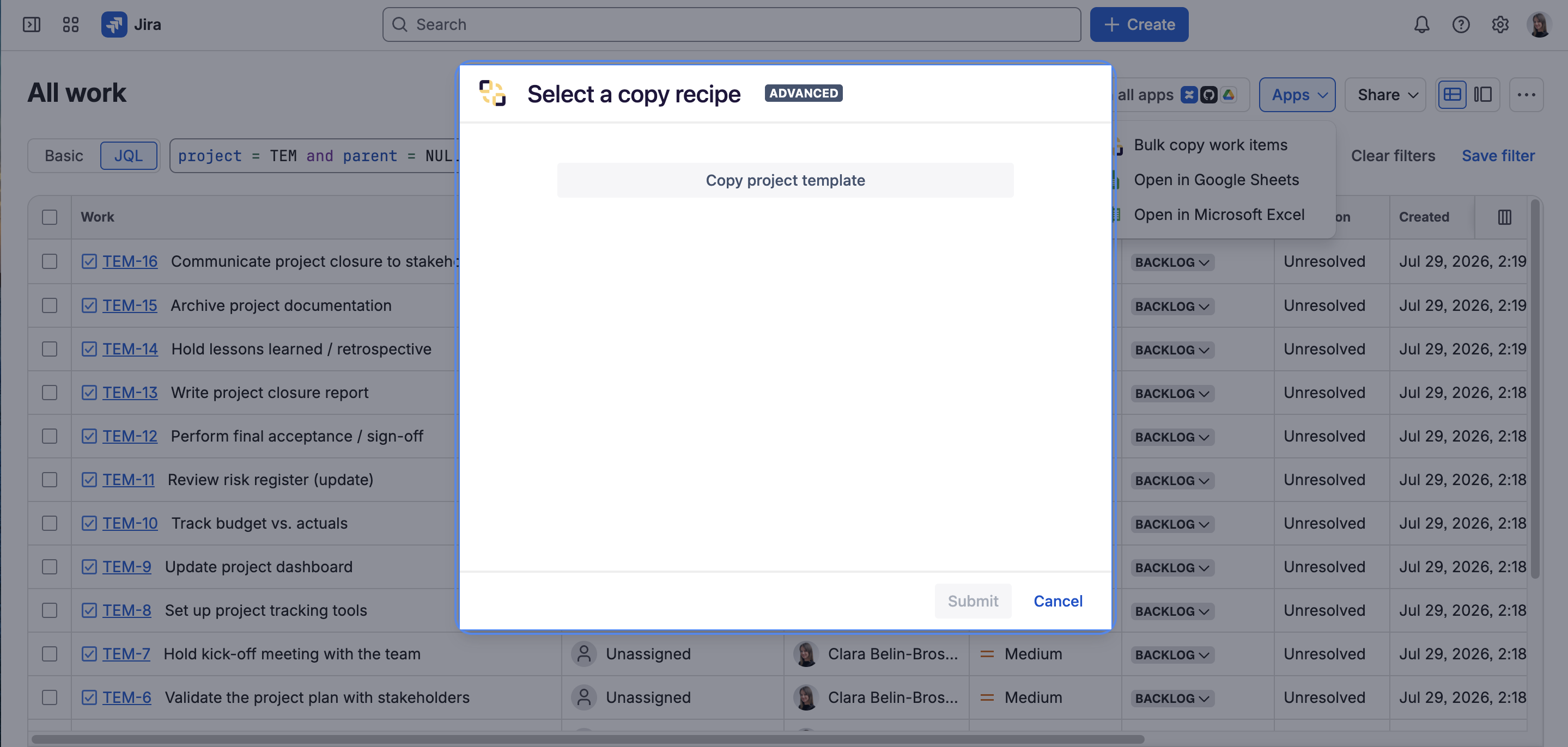
Task: Tick the checkbox for TEM-16
Action: [x=50, y=261]
